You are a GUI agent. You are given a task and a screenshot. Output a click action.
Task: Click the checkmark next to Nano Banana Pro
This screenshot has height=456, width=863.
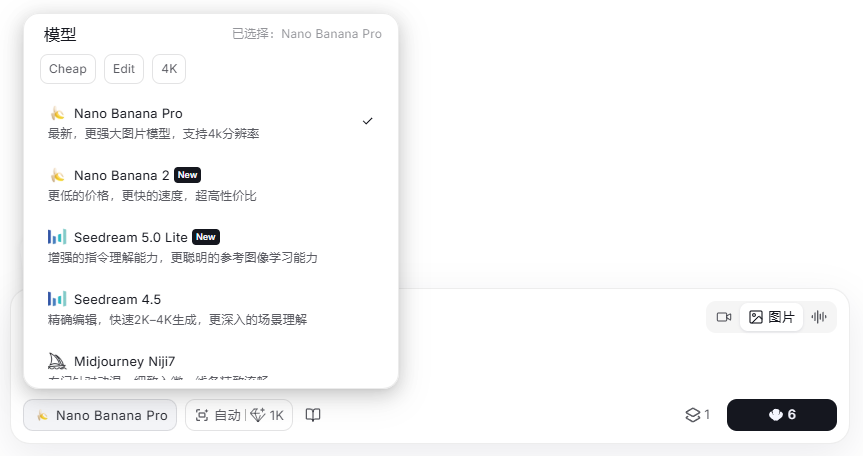[x=368, y=121]
